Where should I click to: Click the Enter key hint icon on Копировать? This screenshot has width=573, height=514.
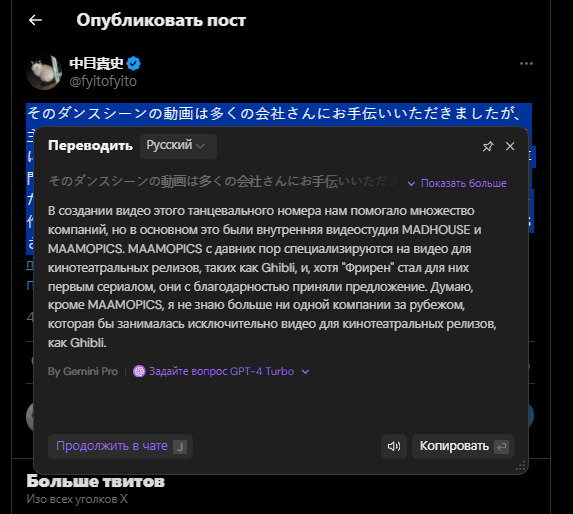click(501, 446)
